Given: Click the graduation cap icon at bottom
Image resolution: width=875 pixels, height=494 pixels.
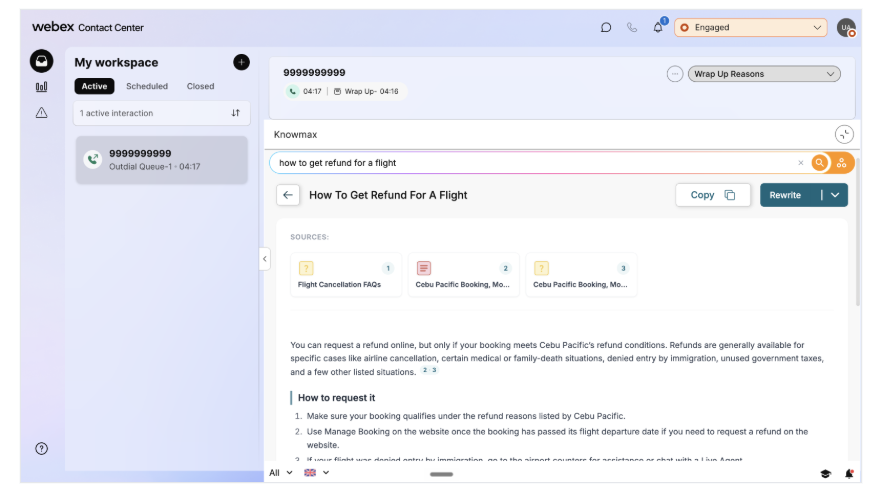Looking at the screenshot, I should 825,473.
